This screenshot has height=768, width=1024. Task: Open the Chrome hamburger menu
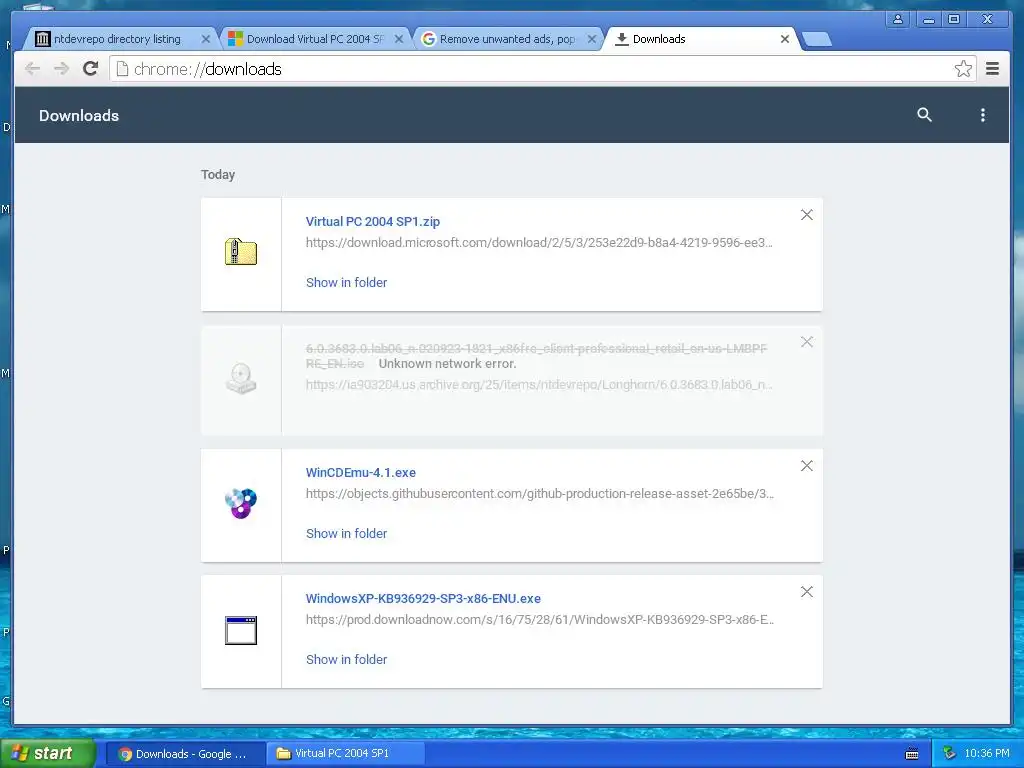tap(992, 69)
